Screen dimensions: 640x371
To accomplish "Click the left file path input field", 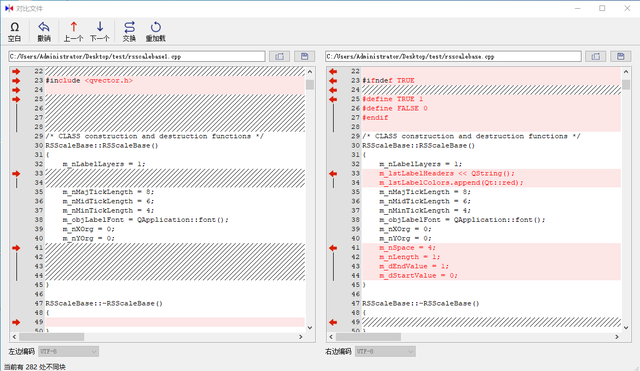I will coord(137,56).
